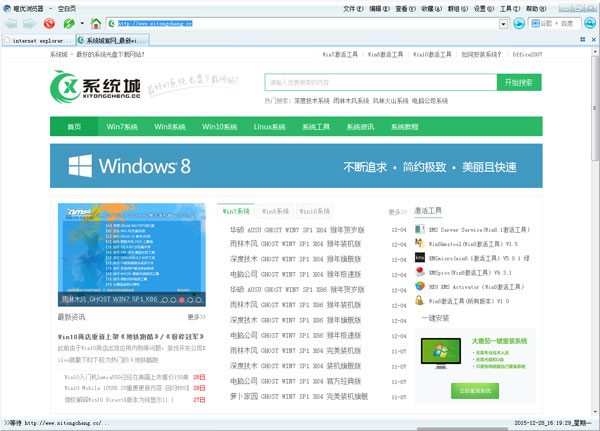Open 雨林木风 GHOST WIN7 SP1 X64 猴年装机版

pyautogui.click(x=295, y=244)
